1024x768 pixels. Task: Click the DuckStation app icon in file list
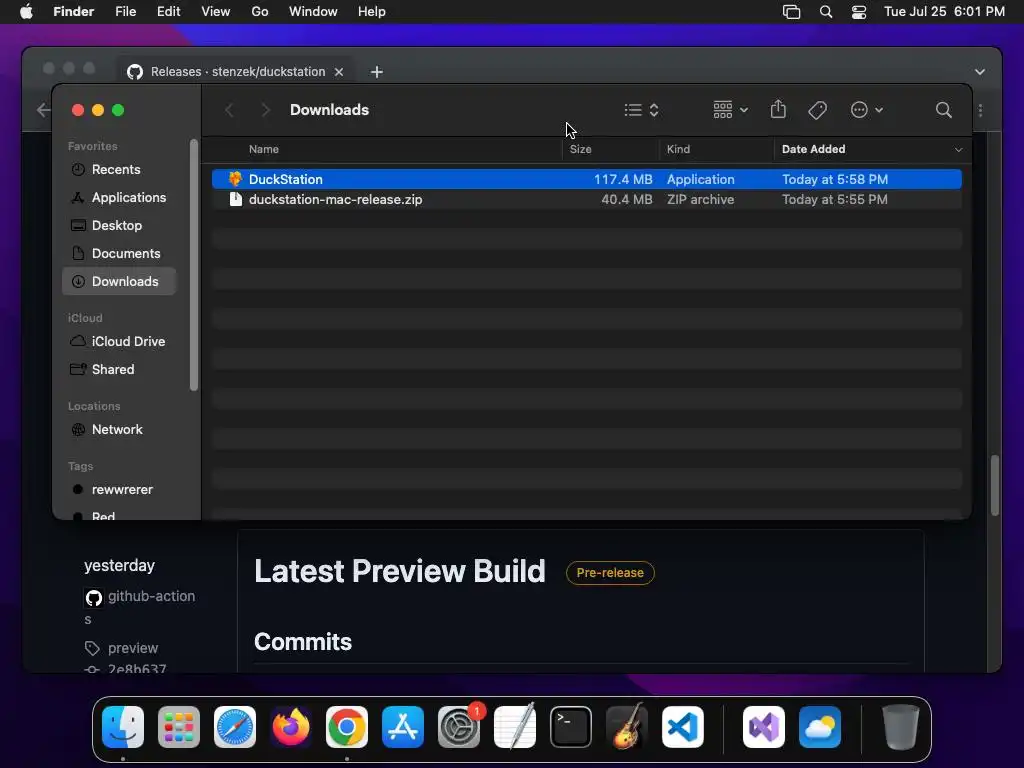pyautogui.click(x=235, y=179)
